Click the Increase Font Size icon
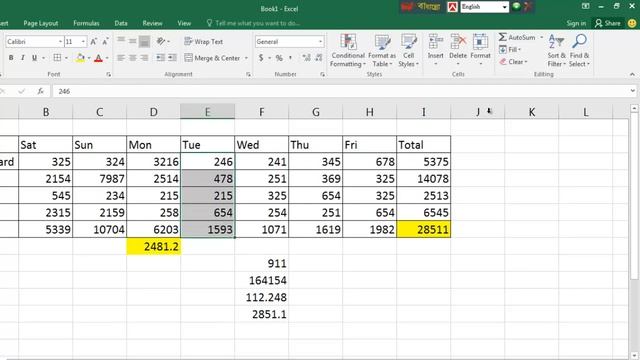 [x=93, y=42]
